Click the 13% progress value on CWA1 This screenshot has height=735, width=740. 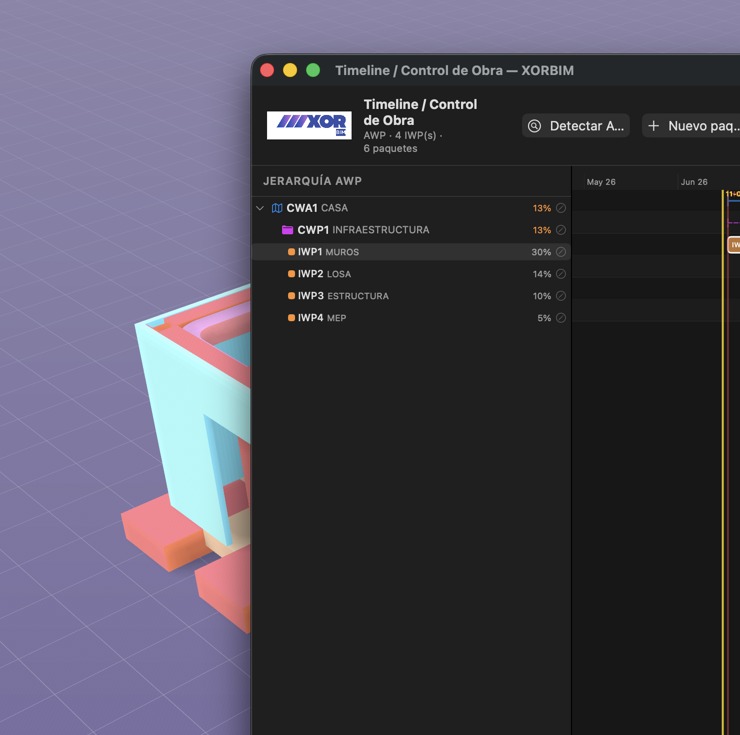click(542, 208)
